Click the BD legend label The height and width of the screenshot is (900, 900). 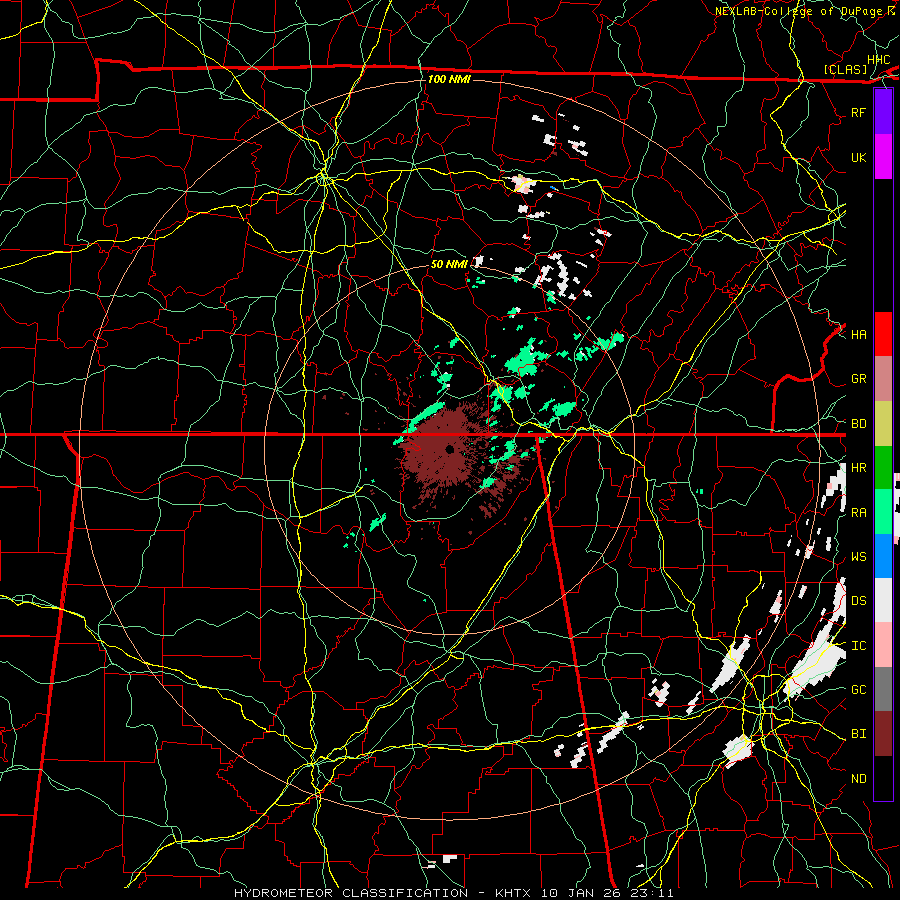858,424
